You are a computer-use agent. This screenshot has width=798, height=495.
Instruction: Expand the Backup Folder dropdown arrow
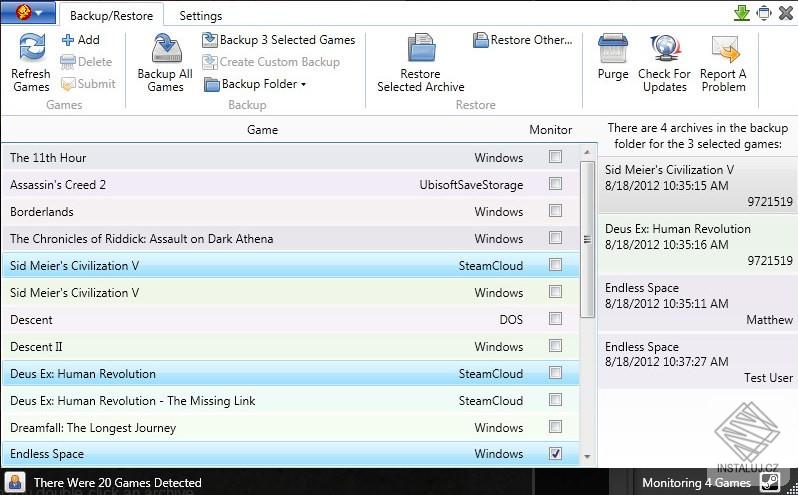click(x=303, y=84)
